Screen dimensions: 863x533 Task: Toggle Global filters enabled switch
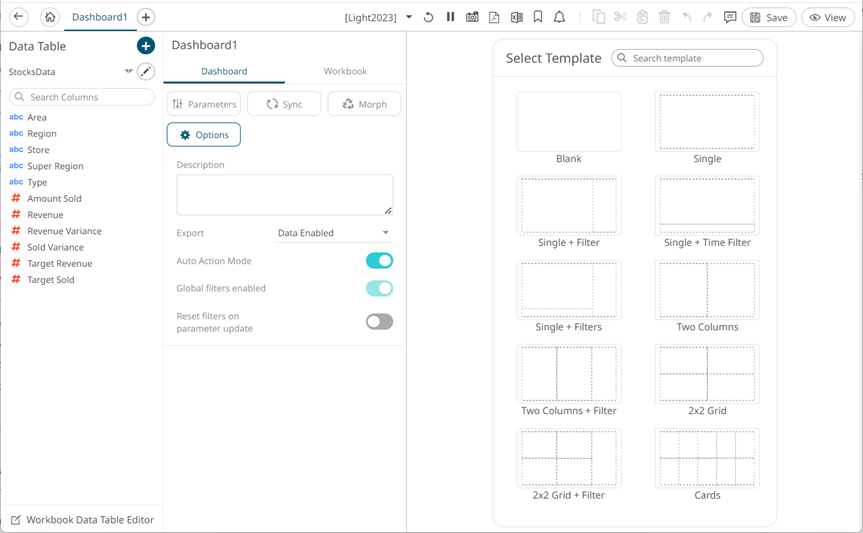(x=379, y=288)
